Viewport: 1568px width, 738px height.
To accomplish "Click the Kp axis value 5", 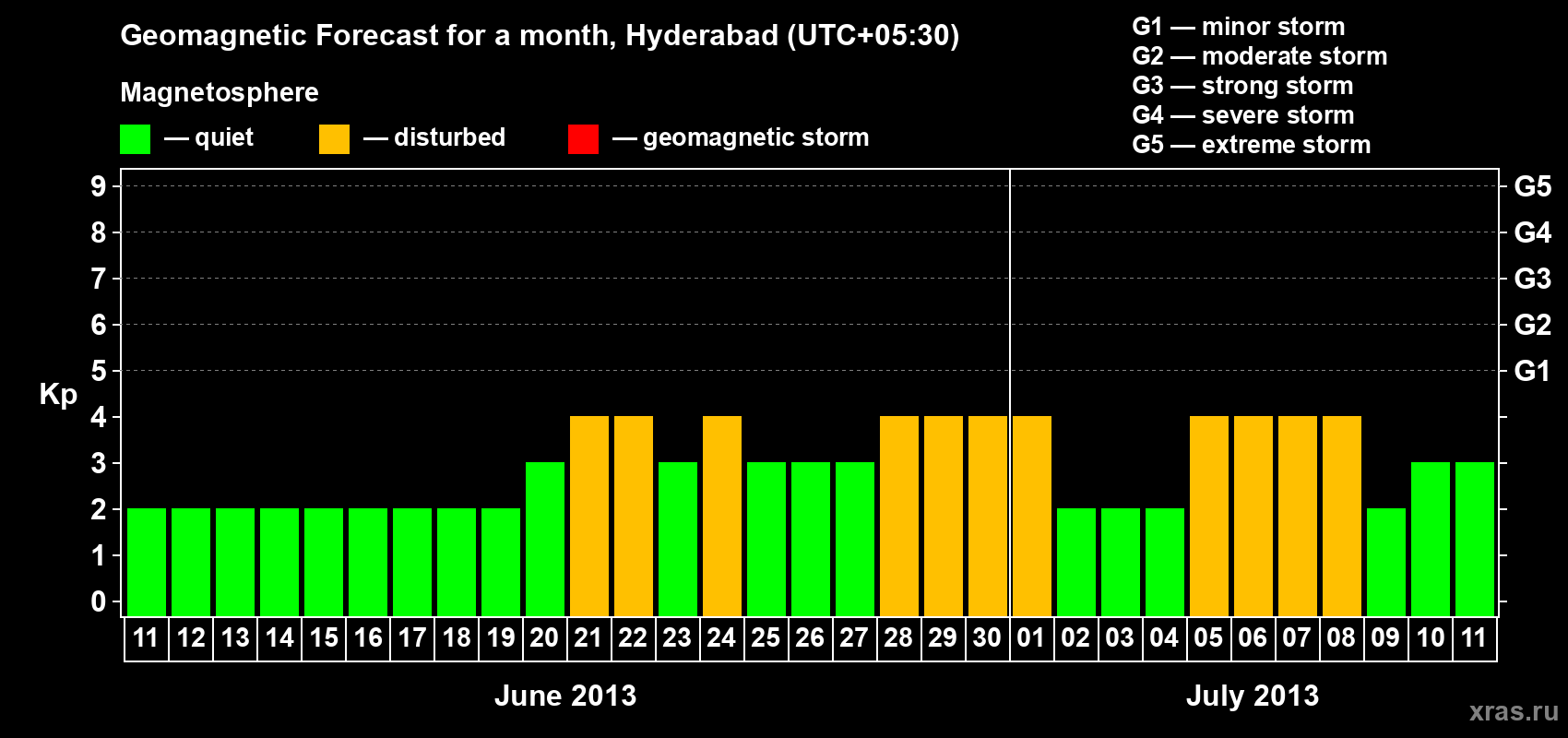I will (x=99, y=371).
